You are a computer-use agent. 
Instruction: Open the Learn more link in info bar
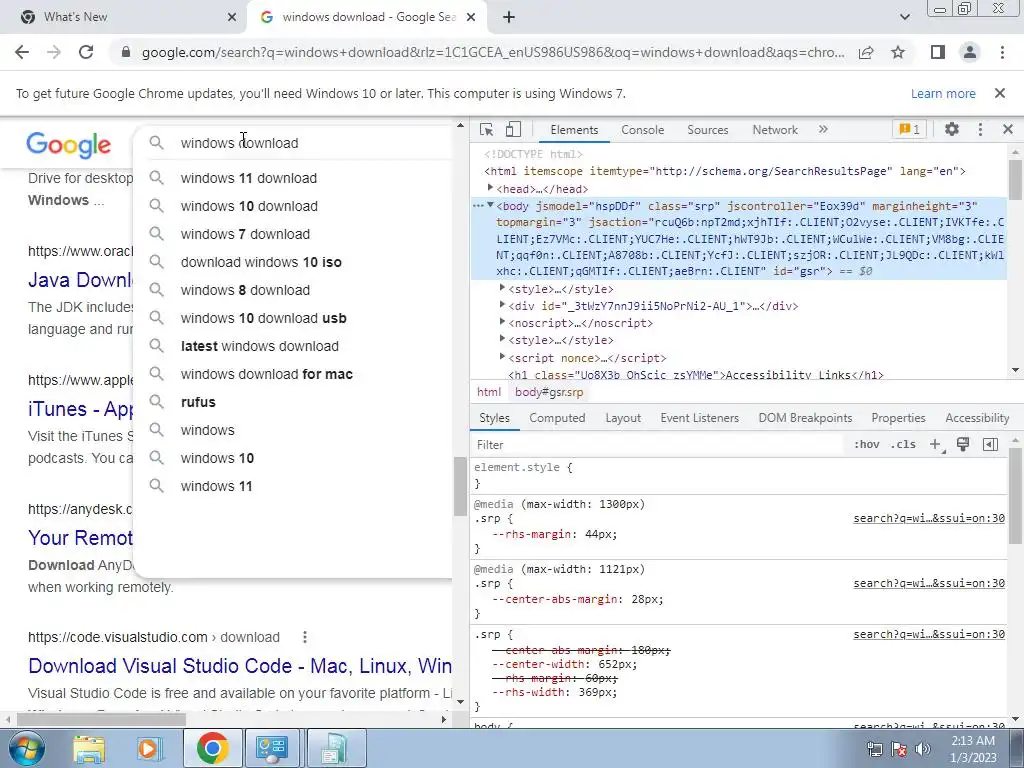click(943, 93)
